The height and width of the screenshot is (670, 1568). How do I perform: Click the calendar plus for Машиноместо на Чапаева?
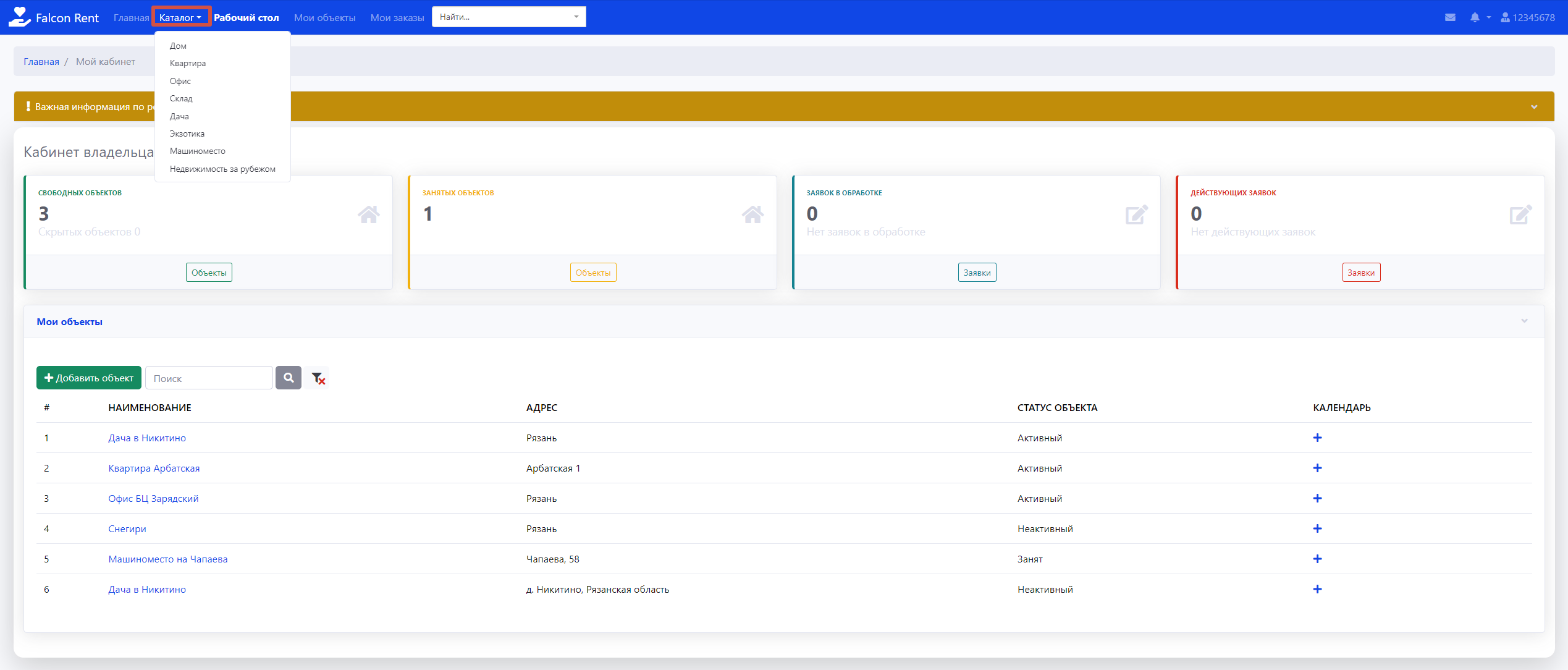1317,559
